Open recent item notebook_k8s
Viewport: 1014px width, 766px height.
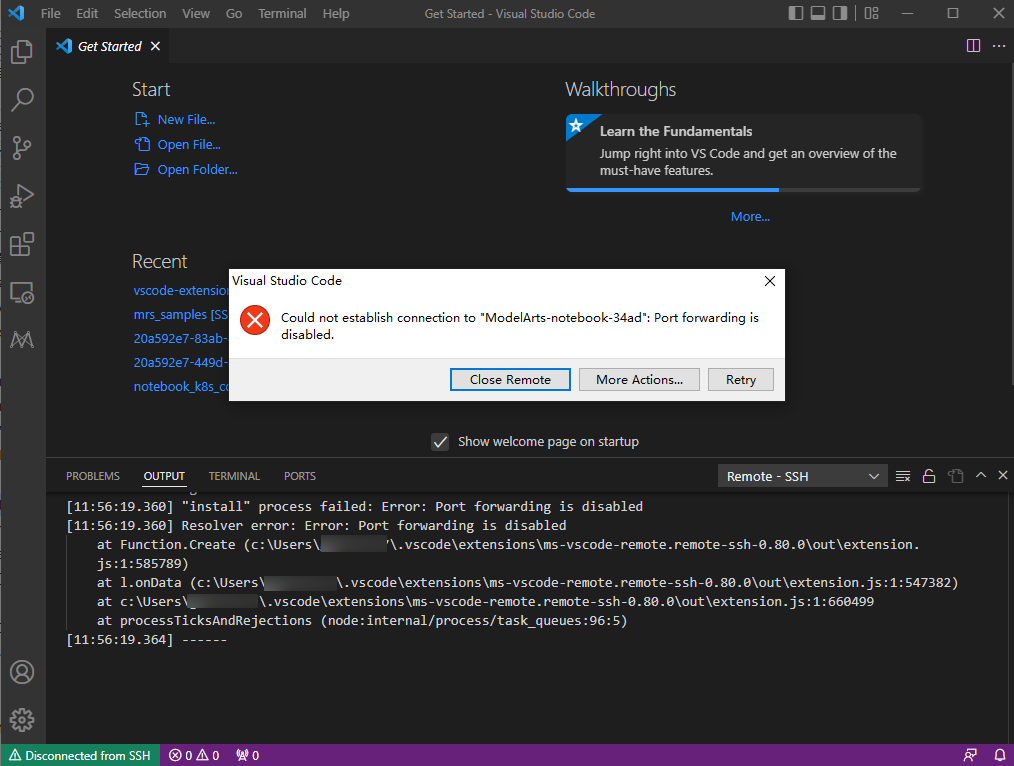[180, 387]
